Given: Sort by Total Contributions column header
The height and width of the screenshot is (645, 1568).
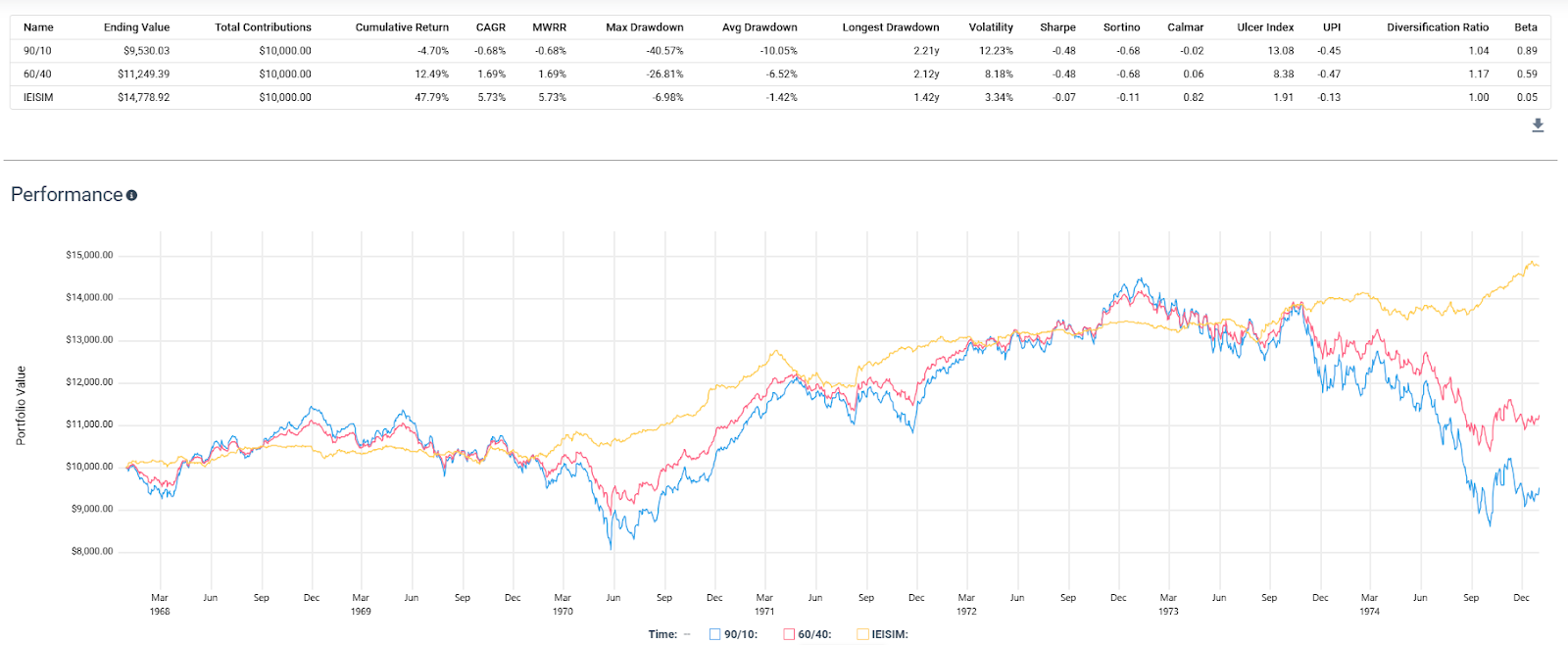Looking at the screenshot, I should point(263,27).
